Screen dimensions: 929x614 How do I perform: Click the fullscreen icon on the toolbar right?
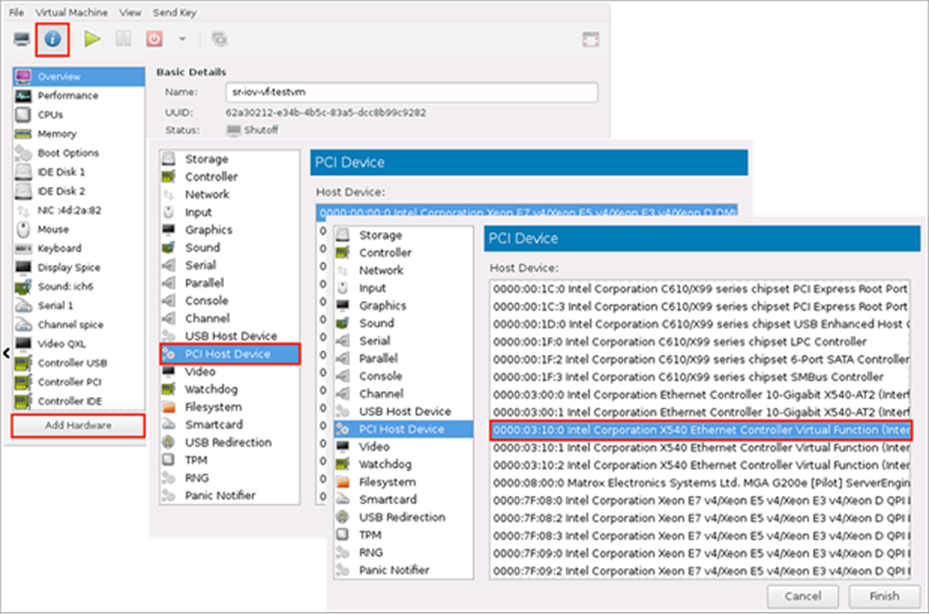click(x=592, y=37)
